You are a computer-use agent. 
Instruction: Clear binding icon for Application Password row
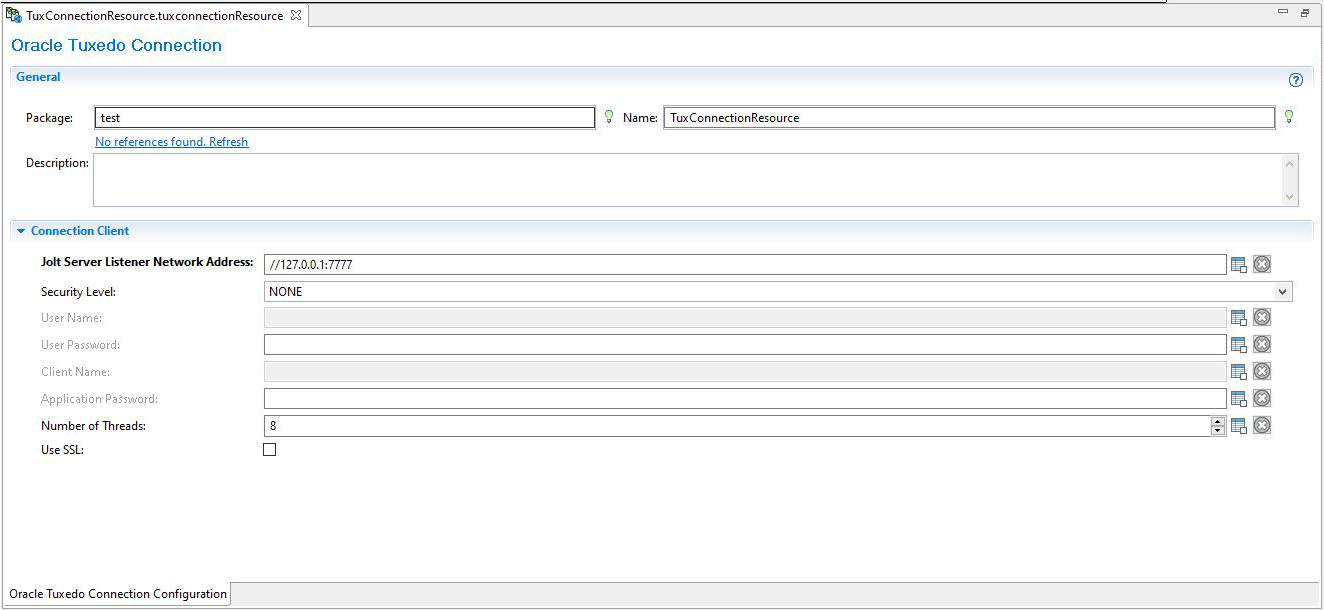pyautogui.click(x=1262, y=399)
